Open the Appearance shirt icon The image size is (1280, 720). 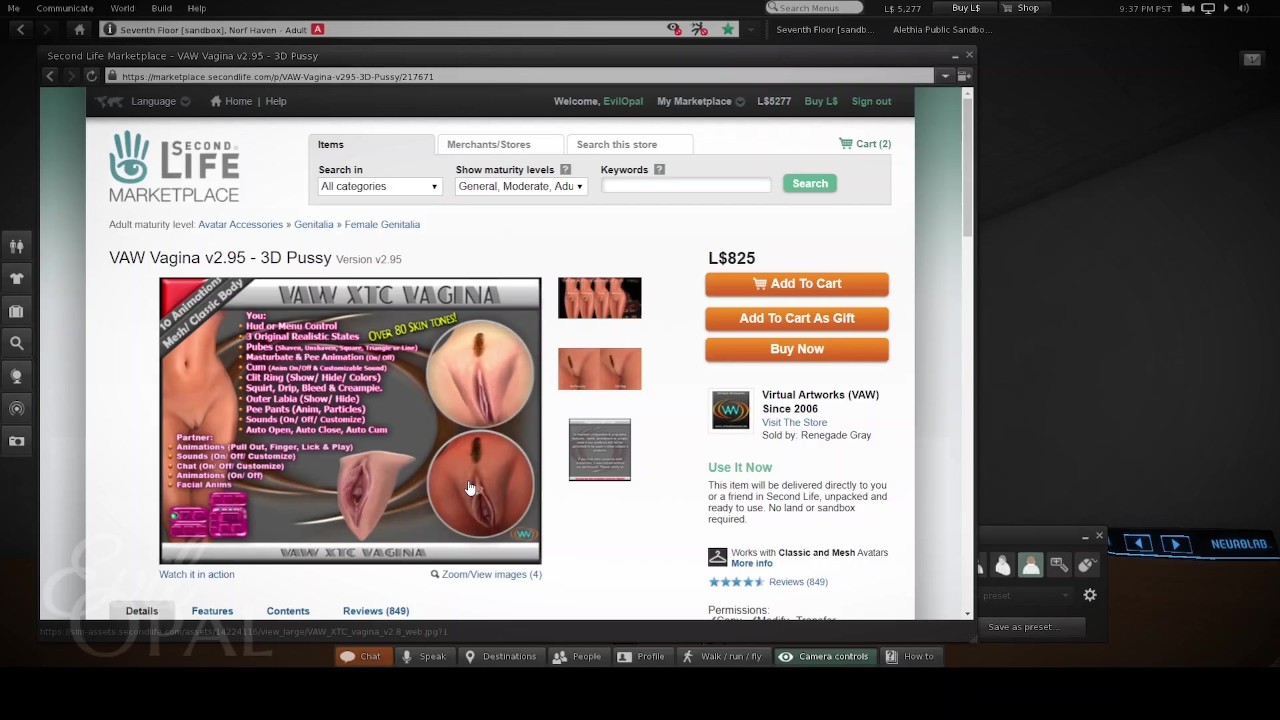(x=16, y=278)
